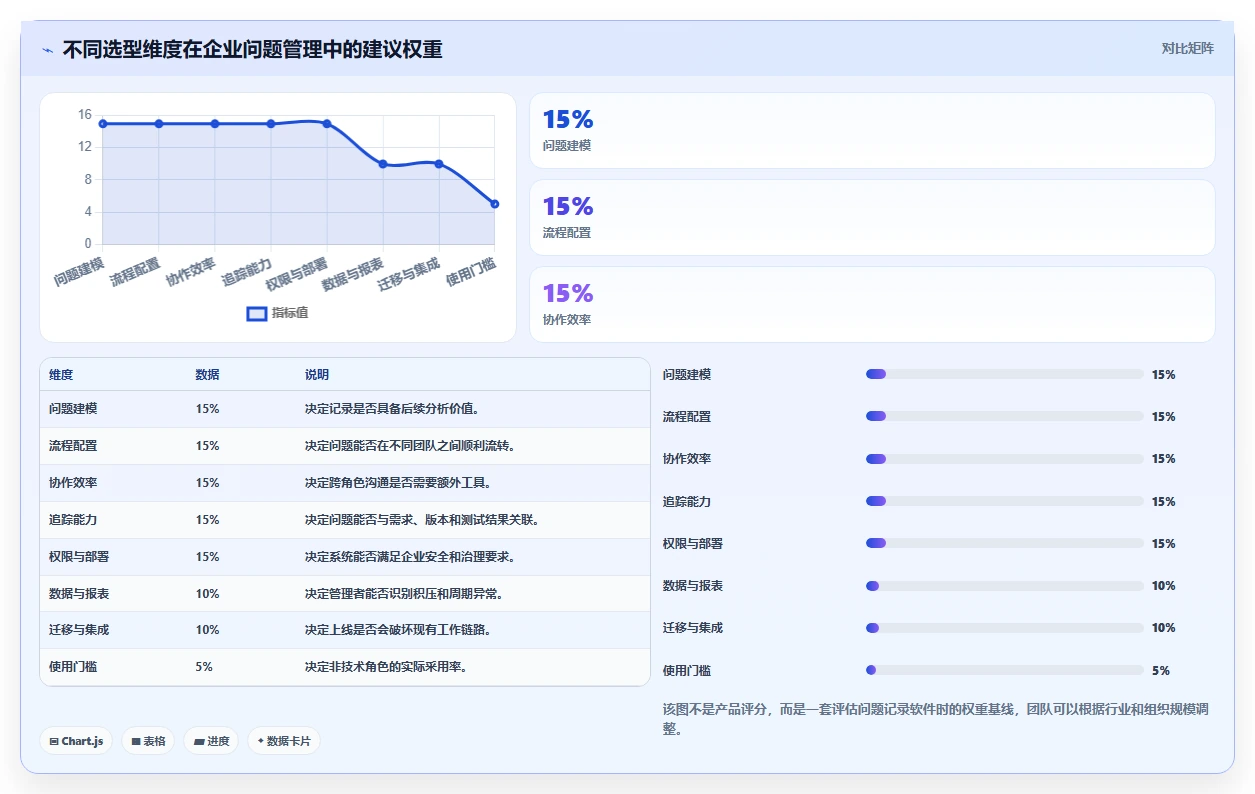Click the 10% label beside 迁移与集成 bar
The height and width of the screenshot is (794, 1255).
click(1164, 628)
